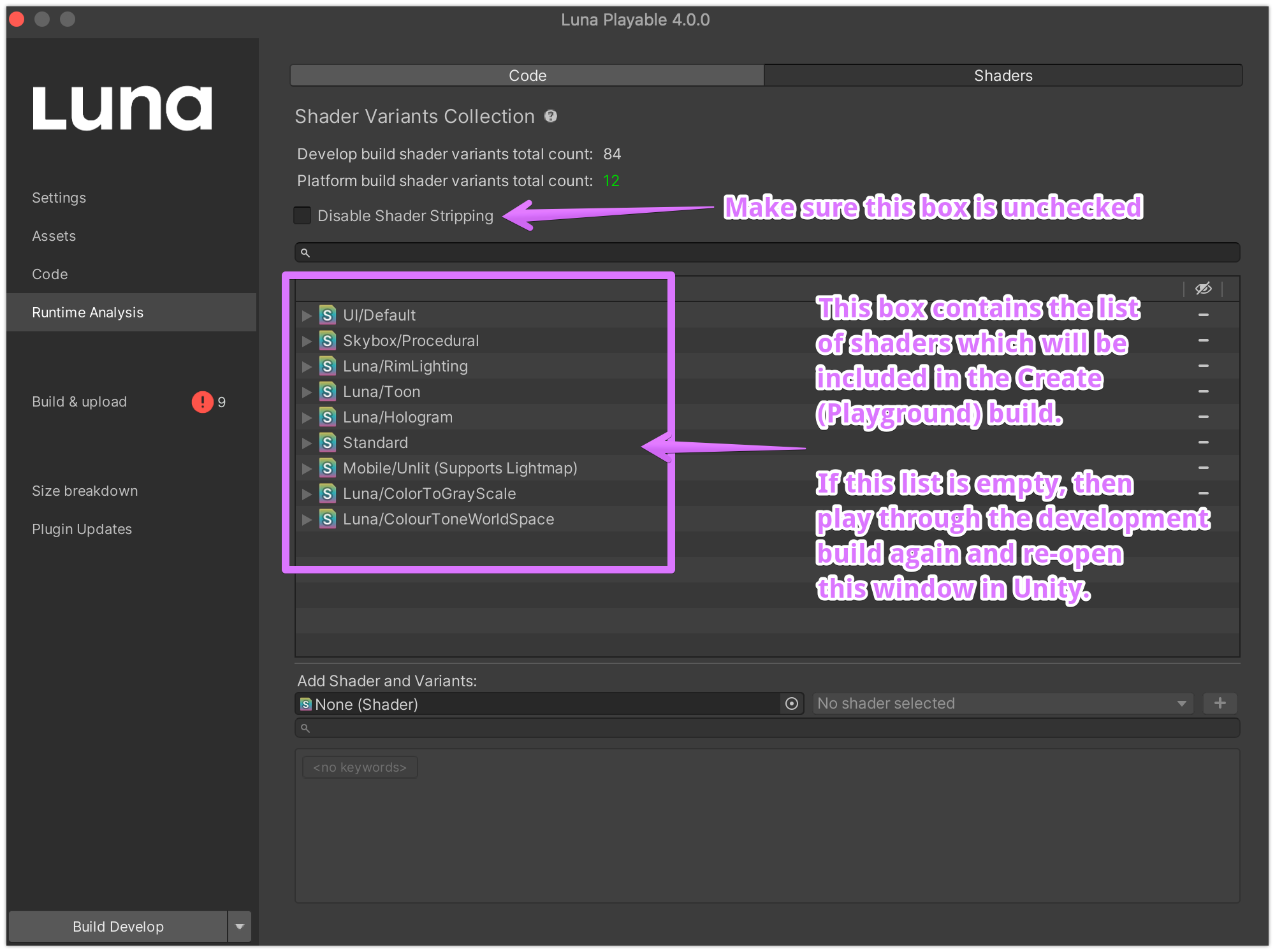1275x952 pixels.
Task: Click the shader list search field
Action: click(767, 252)
